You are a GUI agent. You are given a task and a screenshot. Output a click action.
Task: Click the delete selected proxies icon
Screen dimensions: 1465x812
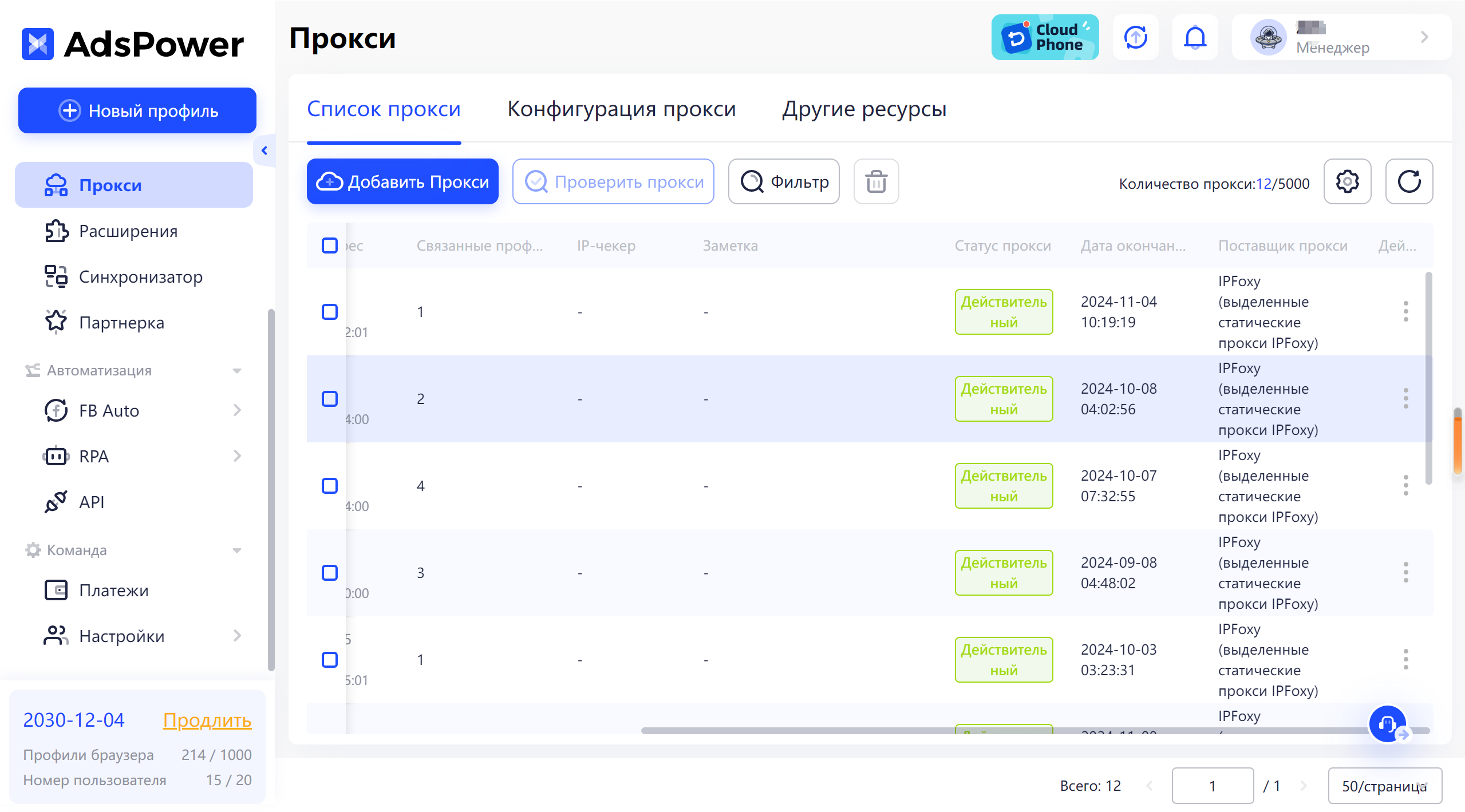click(876, 182)
